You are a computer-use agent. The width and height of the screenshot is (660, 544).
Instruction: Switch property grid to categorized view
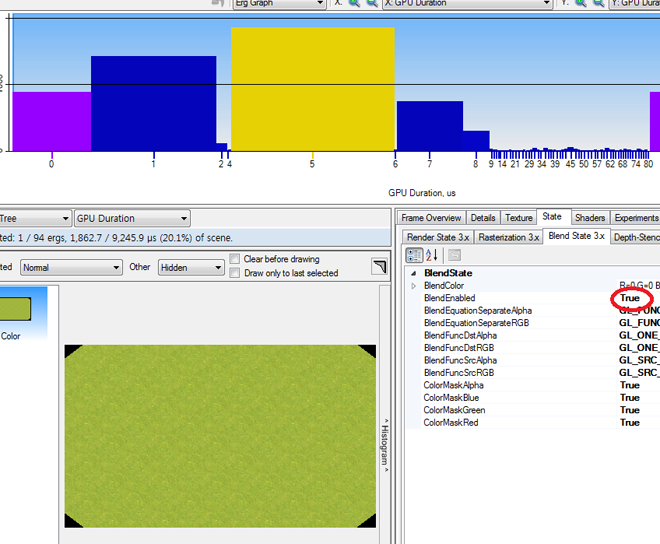coord(414,255)
